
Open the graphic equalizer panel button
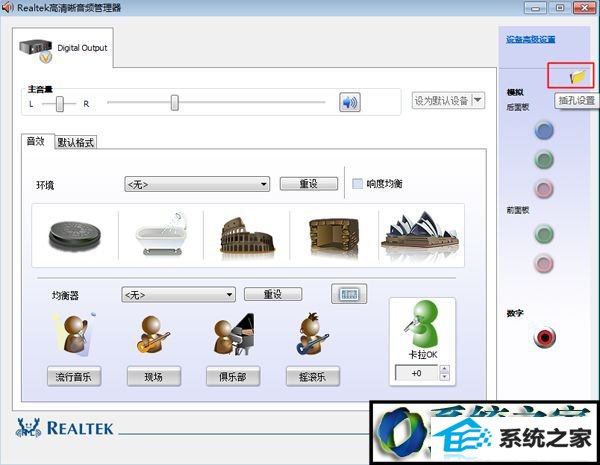[349, 294]
